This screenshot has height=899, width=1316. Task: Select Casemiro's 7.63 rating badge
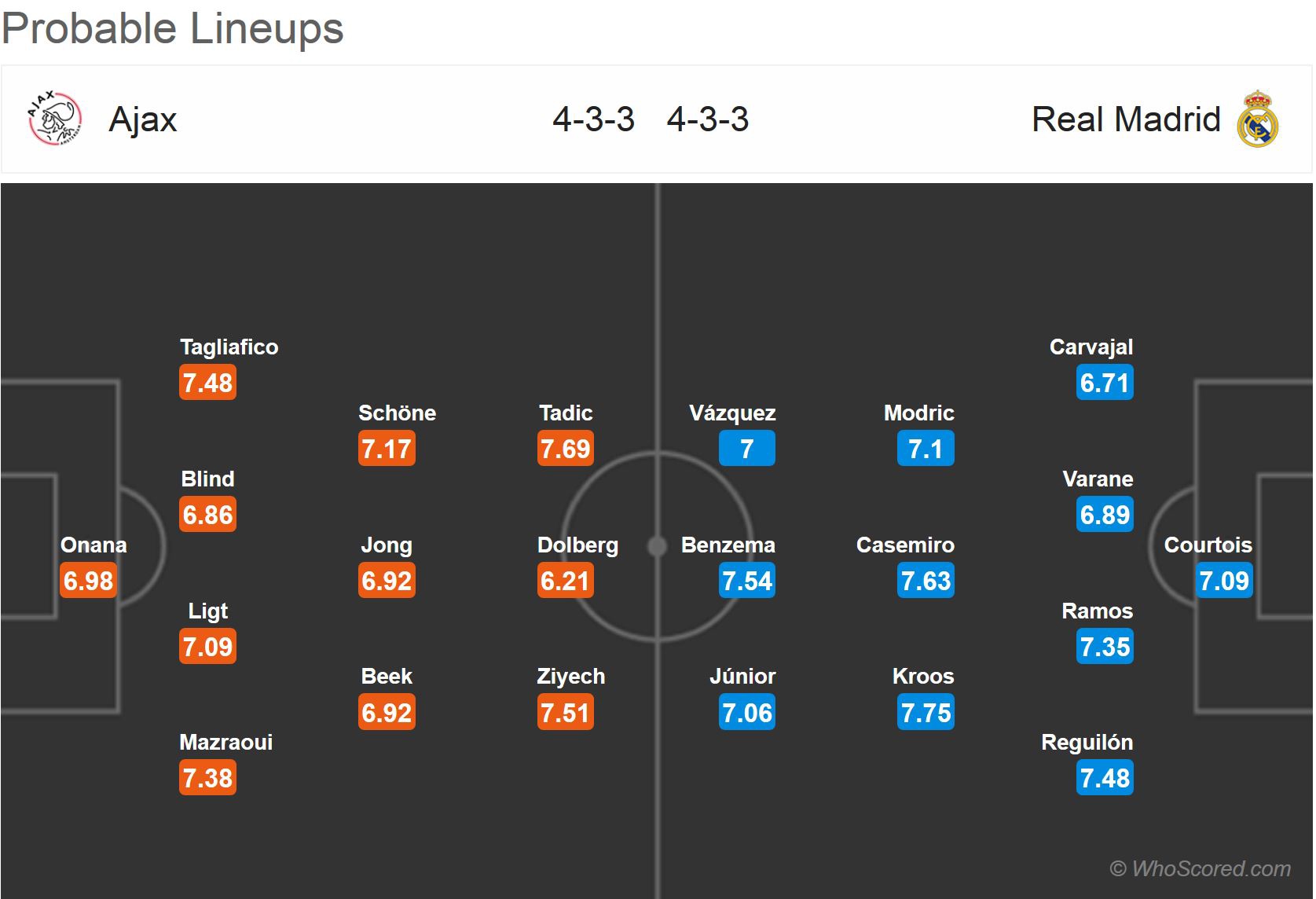coord(926,581)
